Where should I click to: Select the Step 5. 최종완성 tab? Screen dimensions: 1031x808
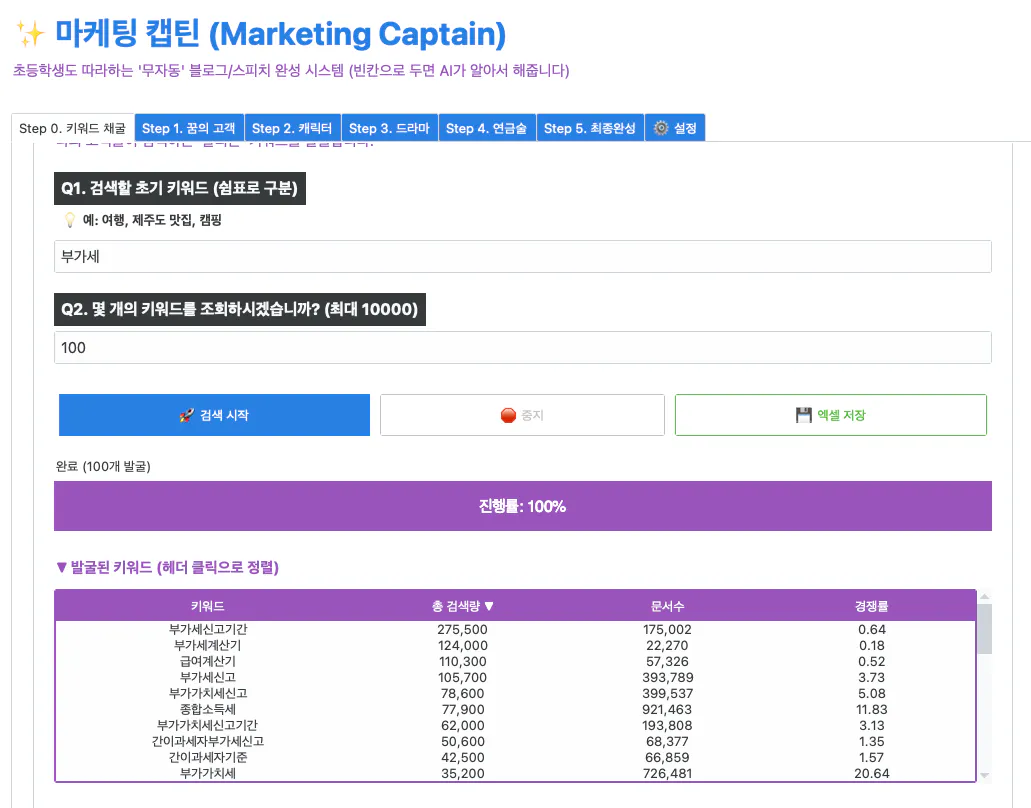[x=590, y=127]
